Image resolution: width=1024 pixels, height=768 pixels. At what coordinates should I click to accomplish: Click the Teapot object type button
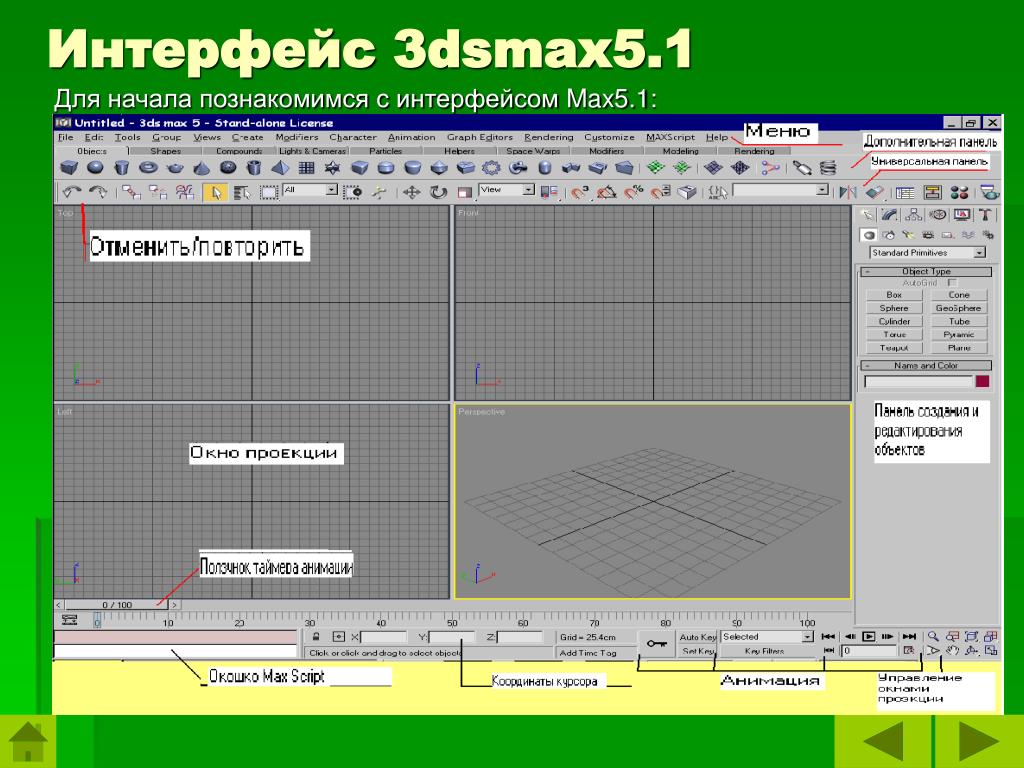point(894,348)
